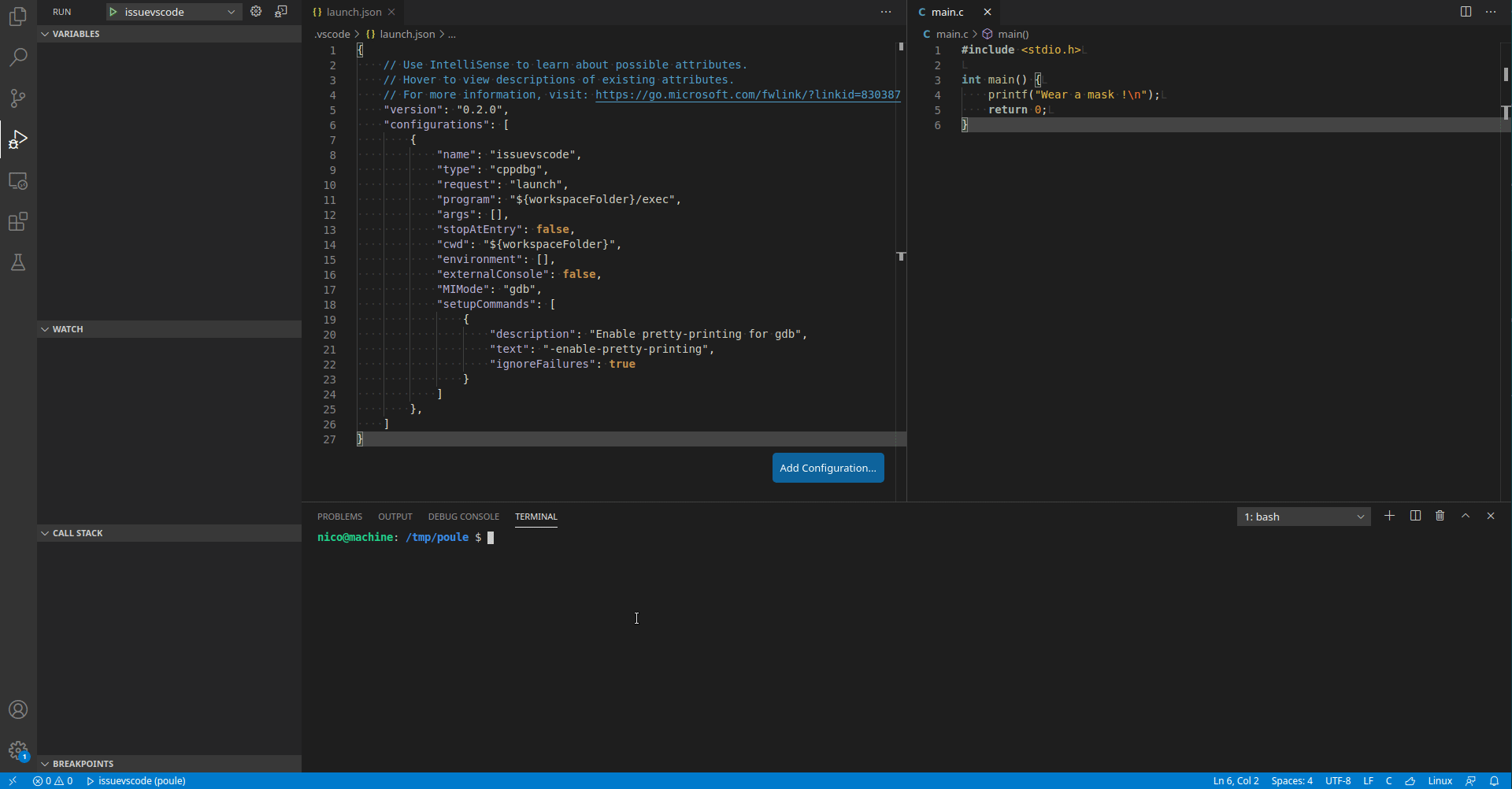Switch to the DEBUG CONSOLE tab
Screen dimensions: 1512x789
point(463,517)
